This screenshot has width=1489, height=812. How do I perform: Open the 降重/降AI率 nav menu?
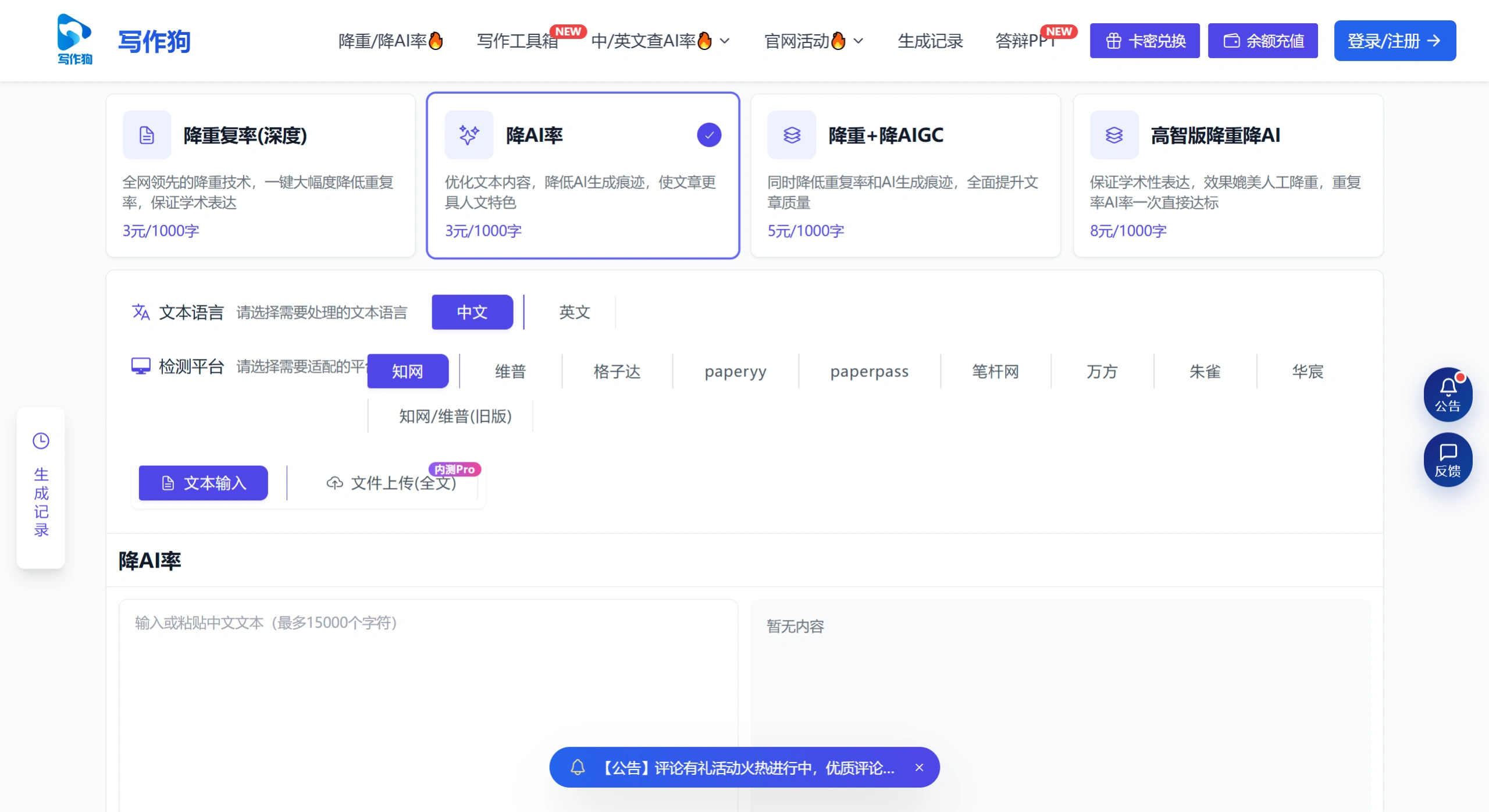pyautogui.click(x=391, y=41)
